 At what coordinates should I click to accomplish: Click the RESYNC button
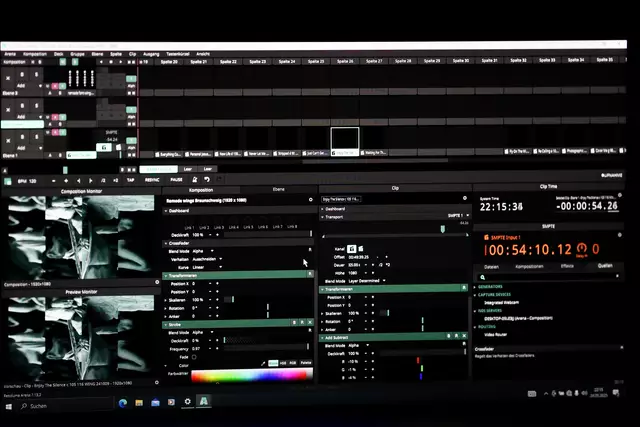pyautogui.click(x=151, y=180)
